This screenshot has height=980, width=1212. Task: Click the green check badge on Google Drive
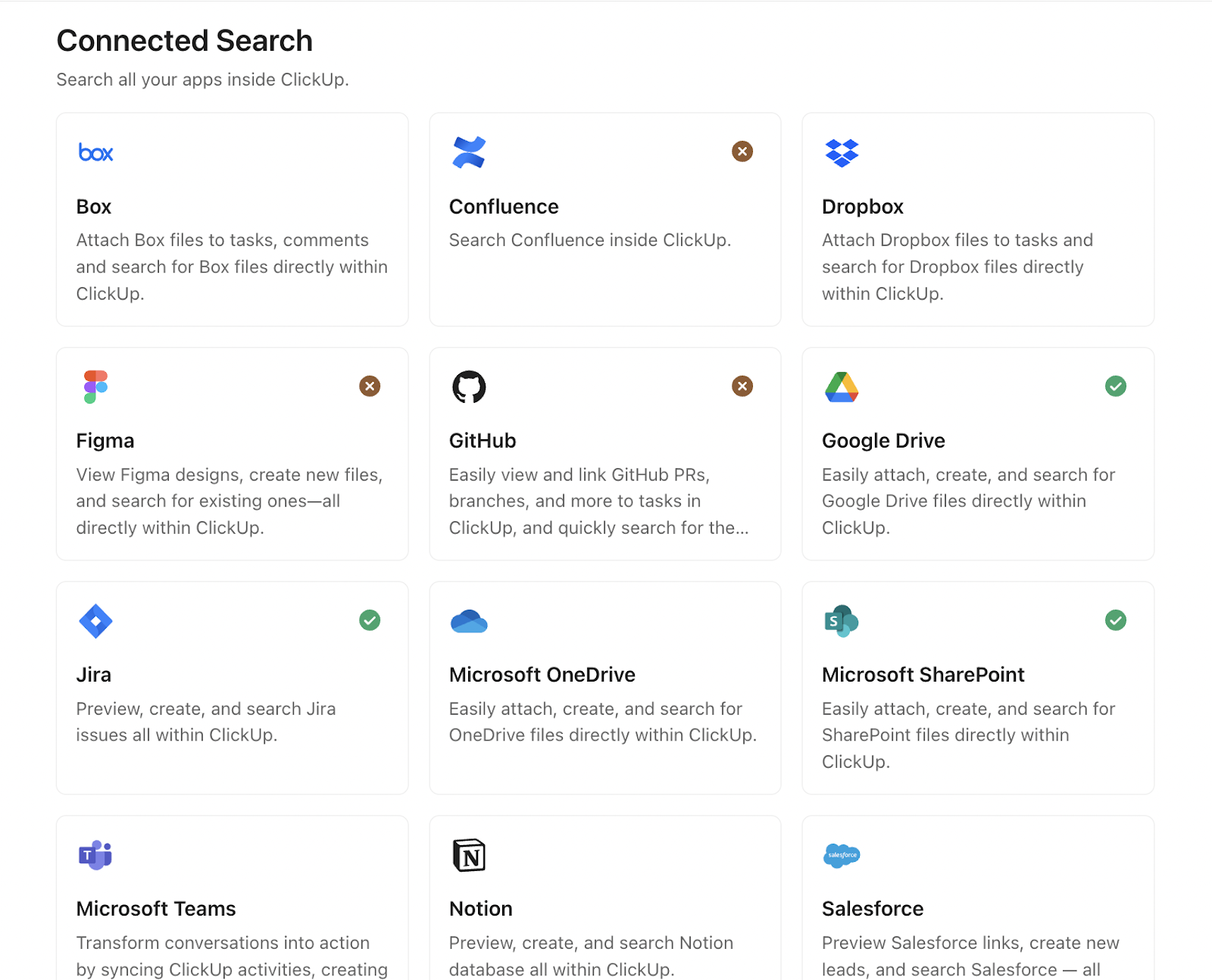[x=1115, y=386]
